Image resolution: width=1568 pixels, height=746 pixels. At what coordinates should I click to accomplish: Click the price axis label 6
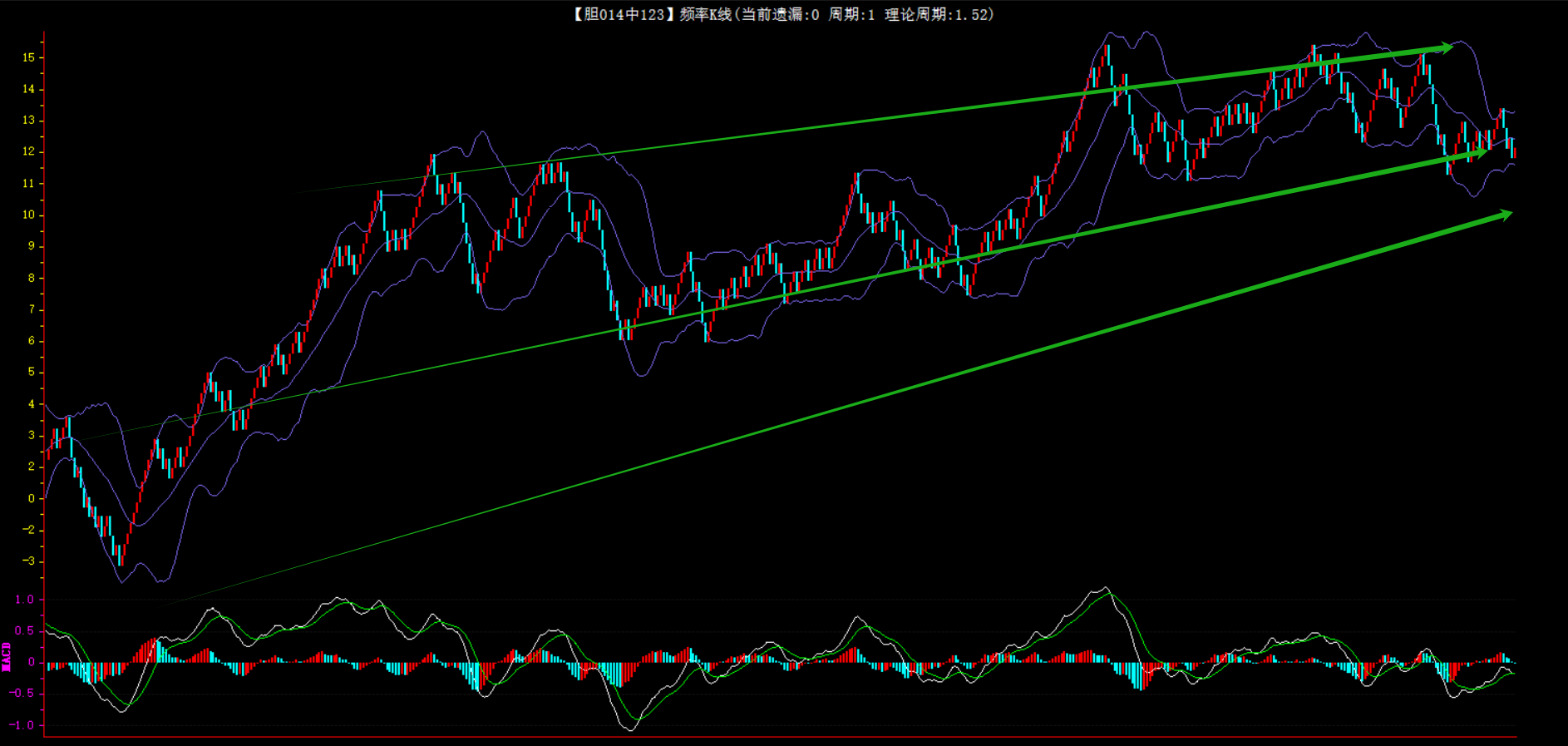click(x=32, y=341)
